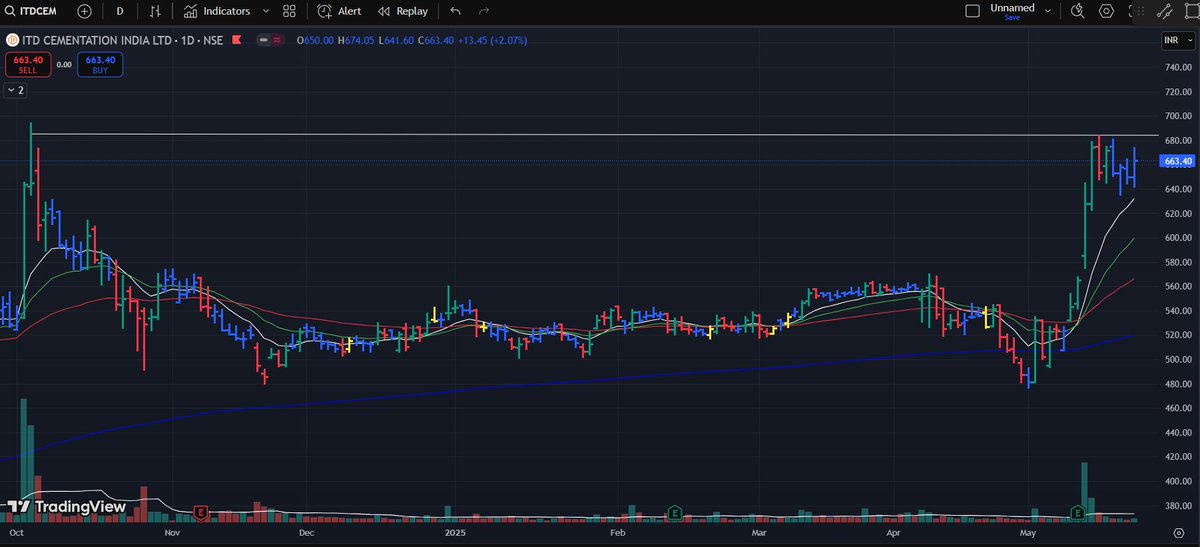Open quick search lightning icon
The width and height of the screenshot is (1200, 547).
point(1077,11)
